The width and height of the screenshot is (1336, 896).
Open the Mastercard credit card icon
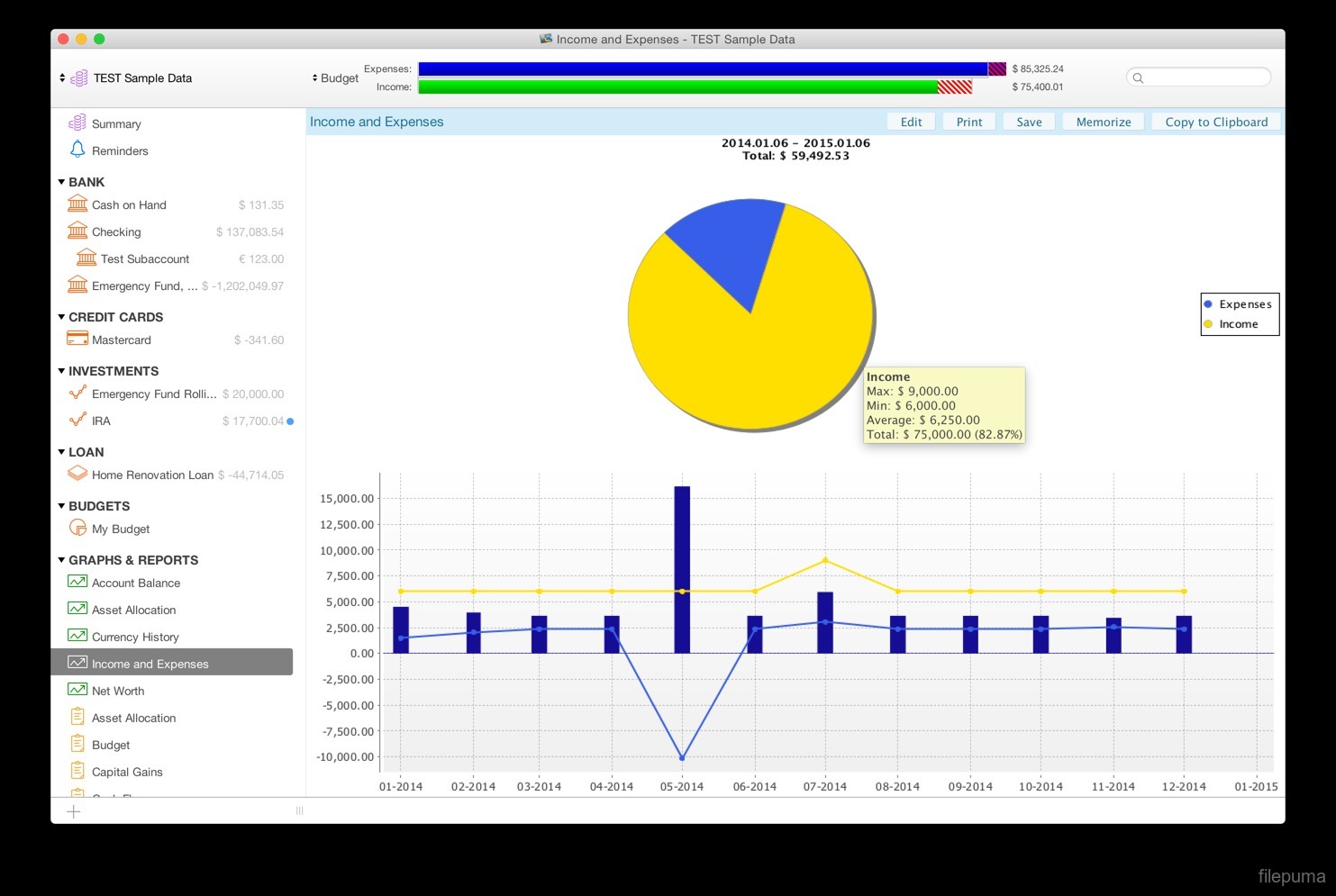coord(77,339)
